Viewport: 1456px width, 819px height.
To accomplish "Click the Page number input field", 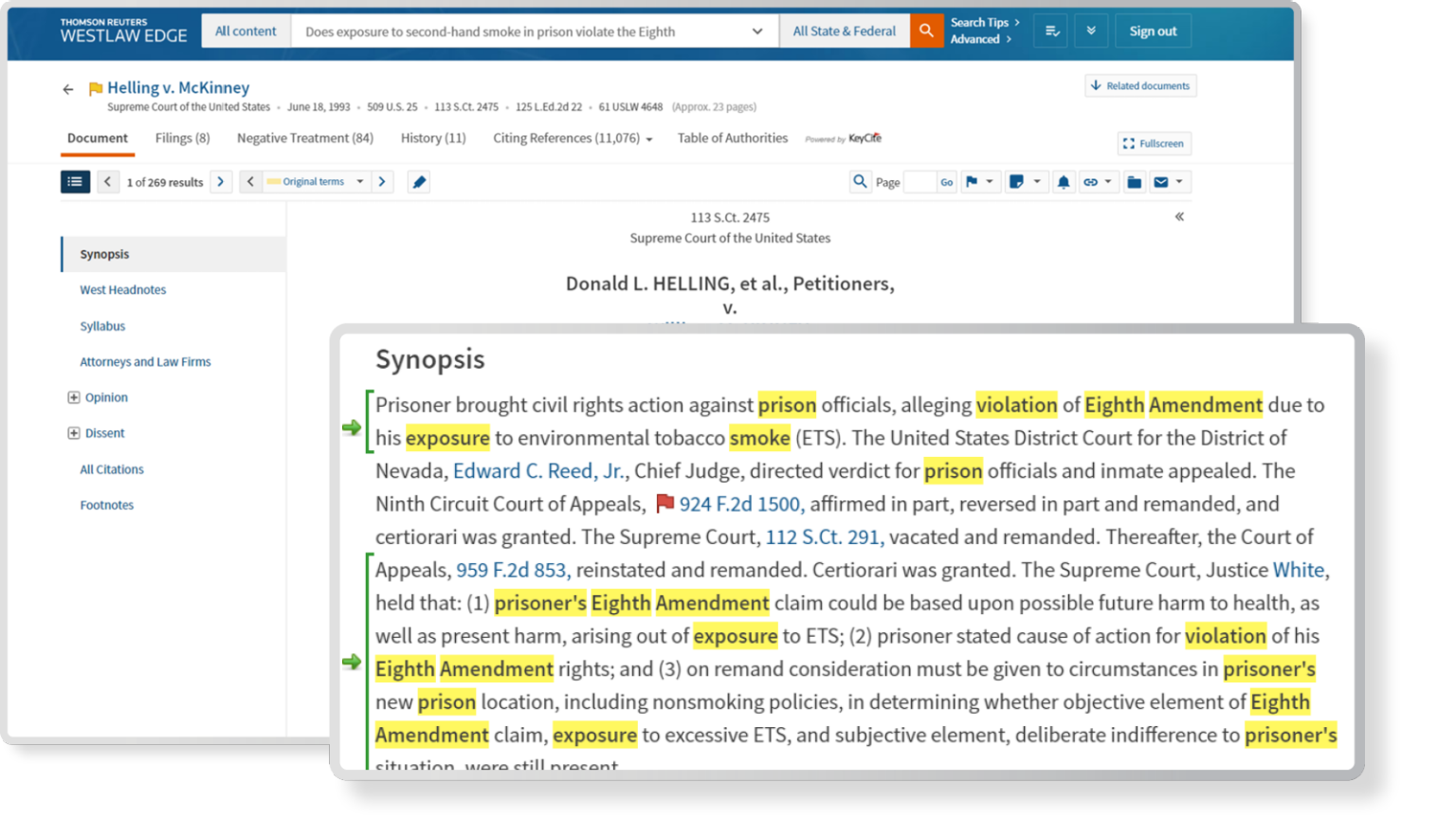I will pyautogui.click(x=919, y=182).
